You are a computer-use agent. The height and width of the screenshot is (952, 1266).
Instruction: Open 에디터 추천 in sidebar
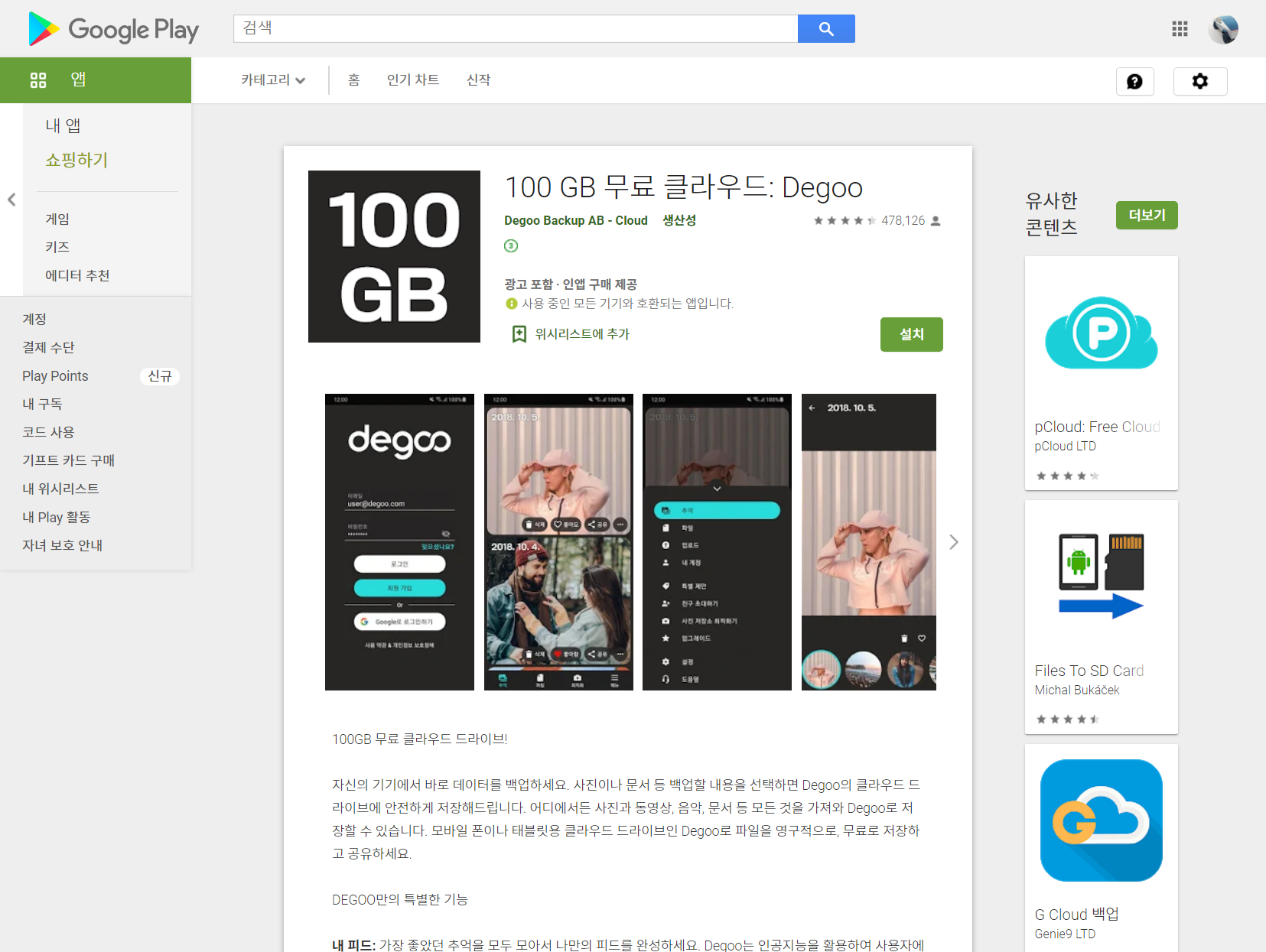click(x=77, y=275)
